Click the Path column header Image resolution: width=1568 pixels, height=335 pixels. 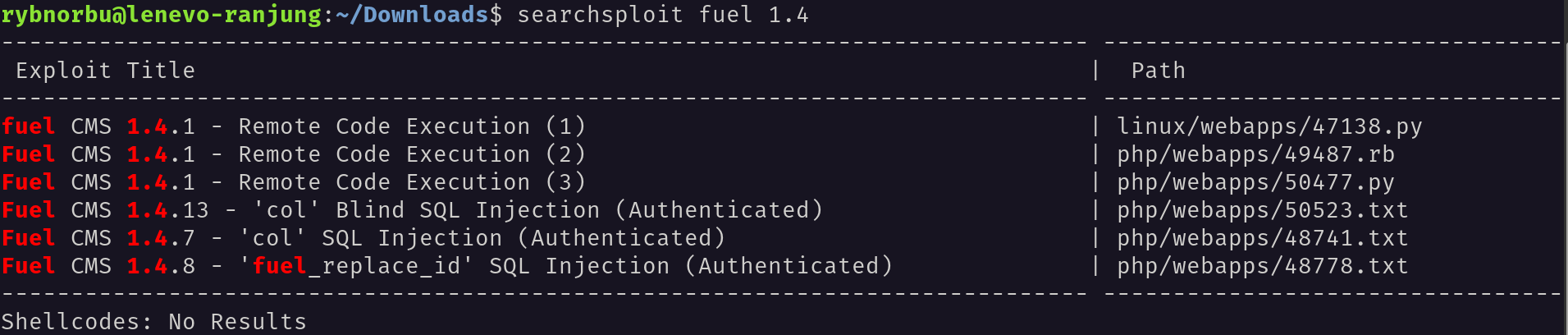(1159, 71)
